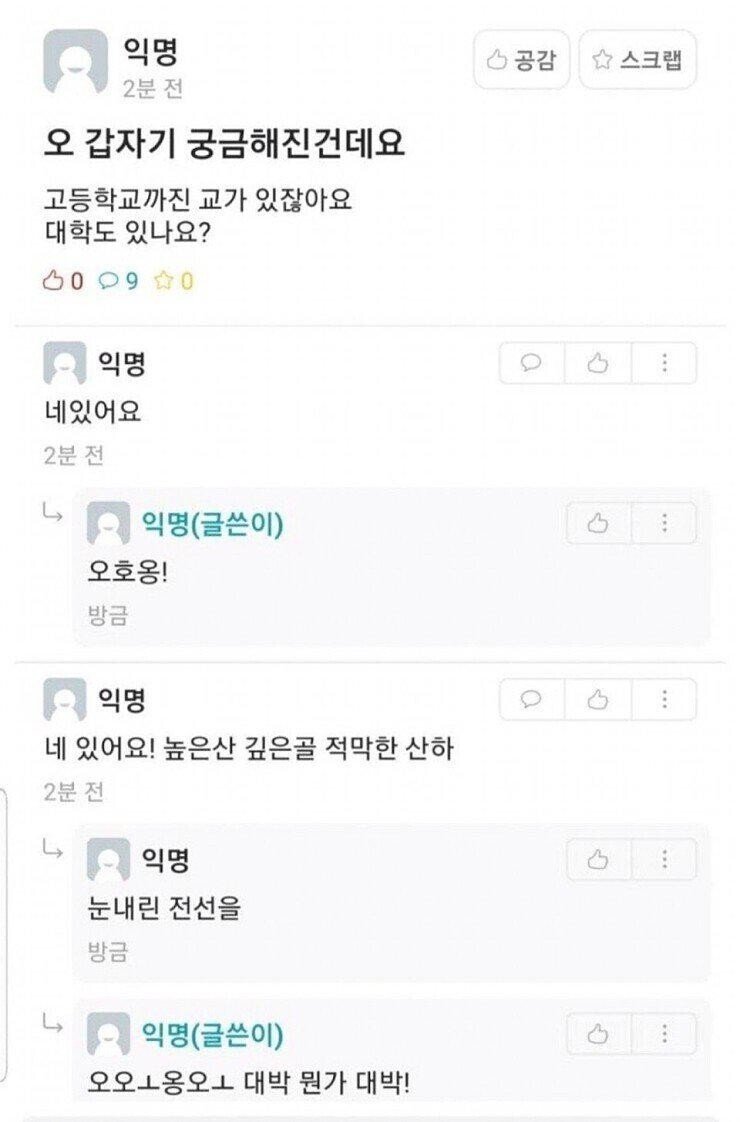The width and height of the screenshot is (740, 1122).
Task: Like the 대박 뭔가 대박! reply
Action: (598, 1034)
